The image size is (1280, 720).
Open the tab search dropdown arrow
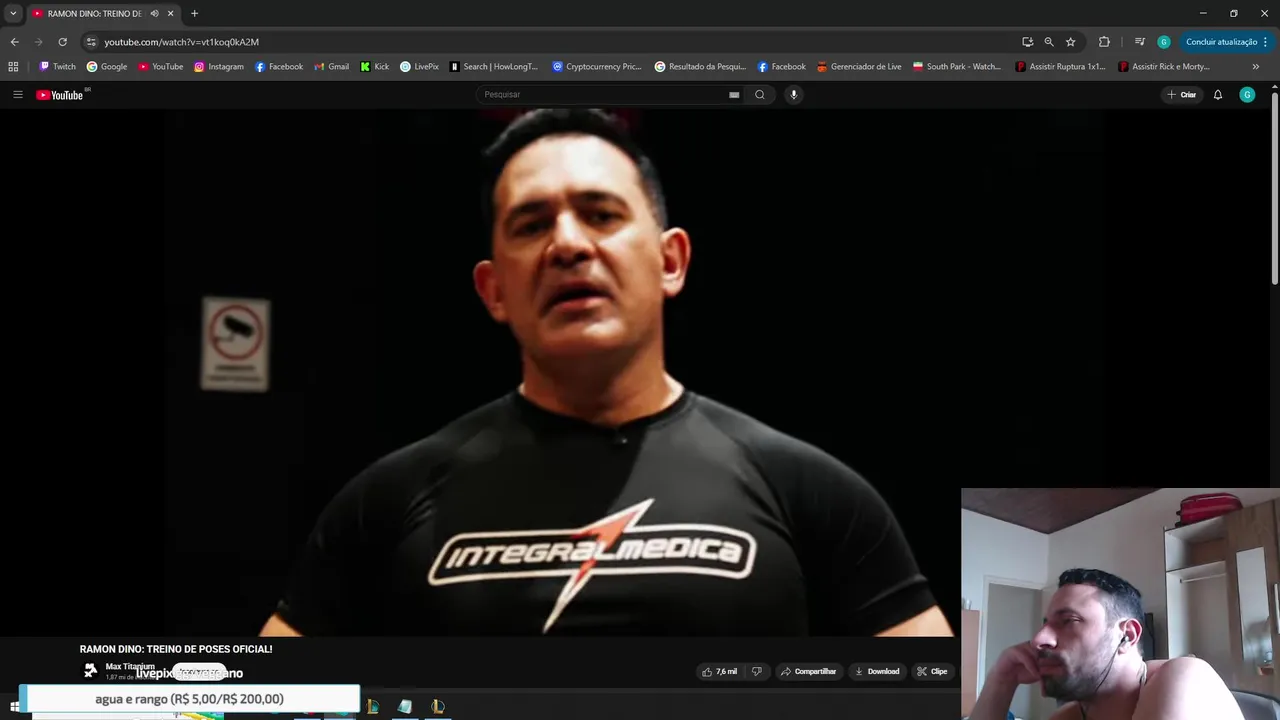[13, 14]
